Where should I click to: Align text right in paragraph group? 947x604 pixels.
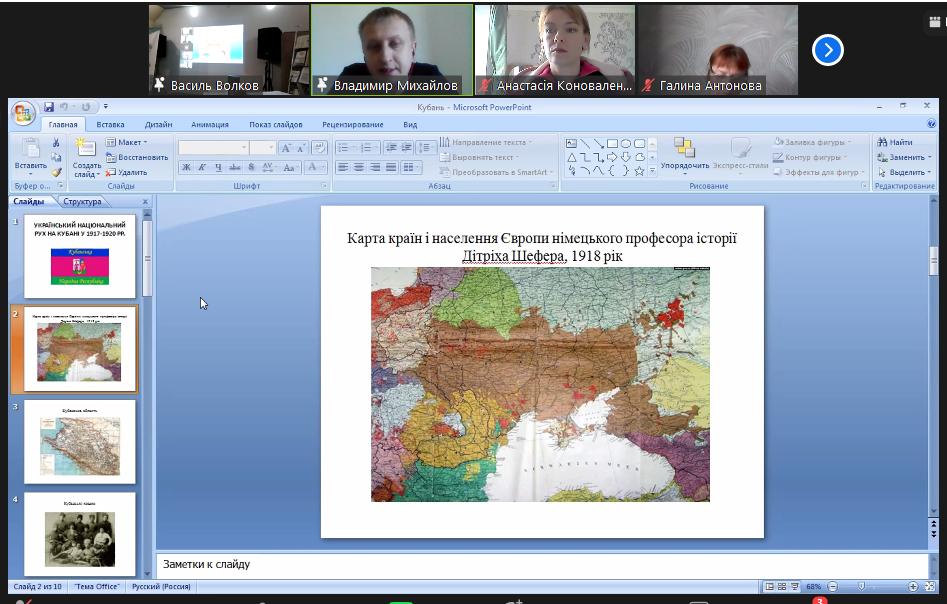pyautogui.click(x=375, y=167)
